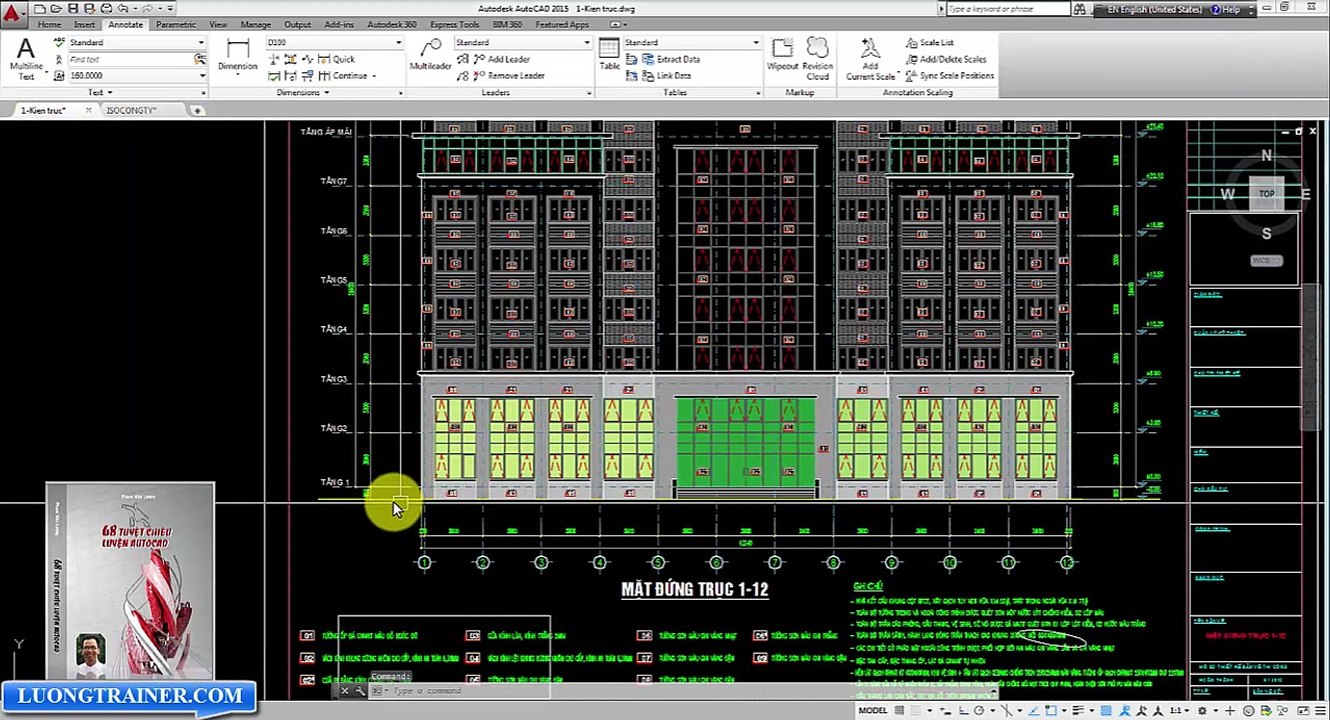Click the Continue dimension tool
The height and width of the screenshot is (720, 1330).
[x=342, y=75]
